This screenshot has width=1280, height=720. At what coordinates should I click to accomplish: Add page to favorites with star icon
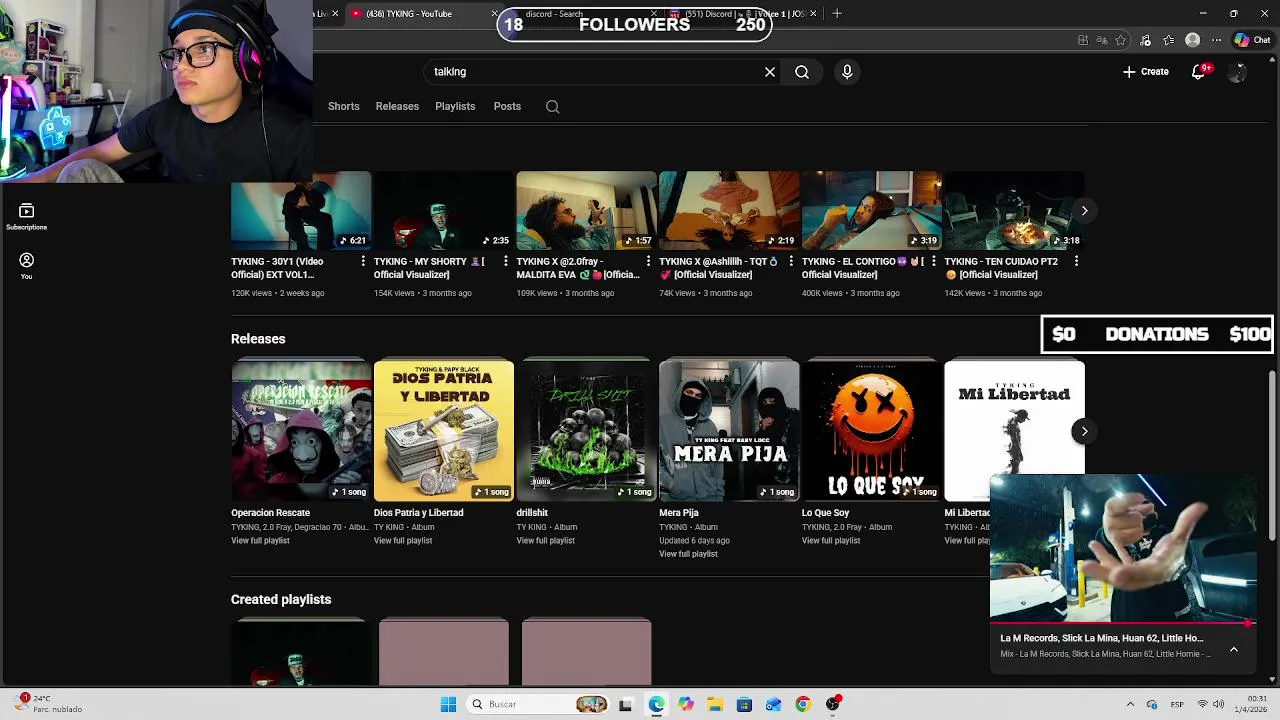click(1121, 40)
